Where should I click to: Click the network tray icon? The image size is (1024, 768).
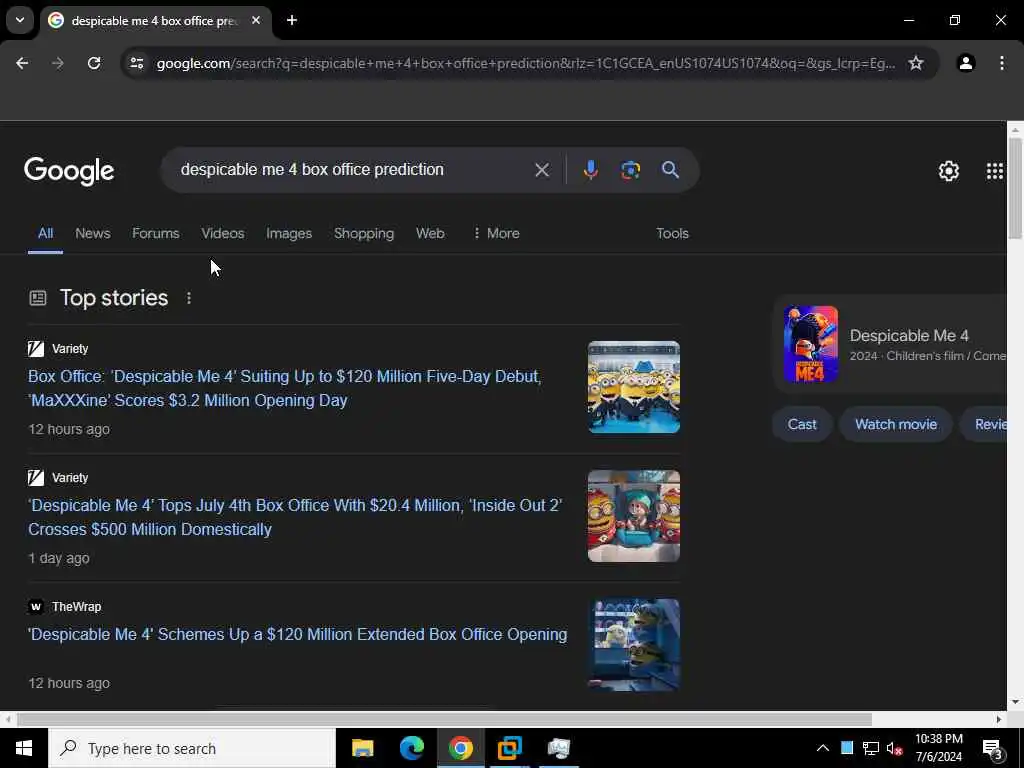coord(871,748)
